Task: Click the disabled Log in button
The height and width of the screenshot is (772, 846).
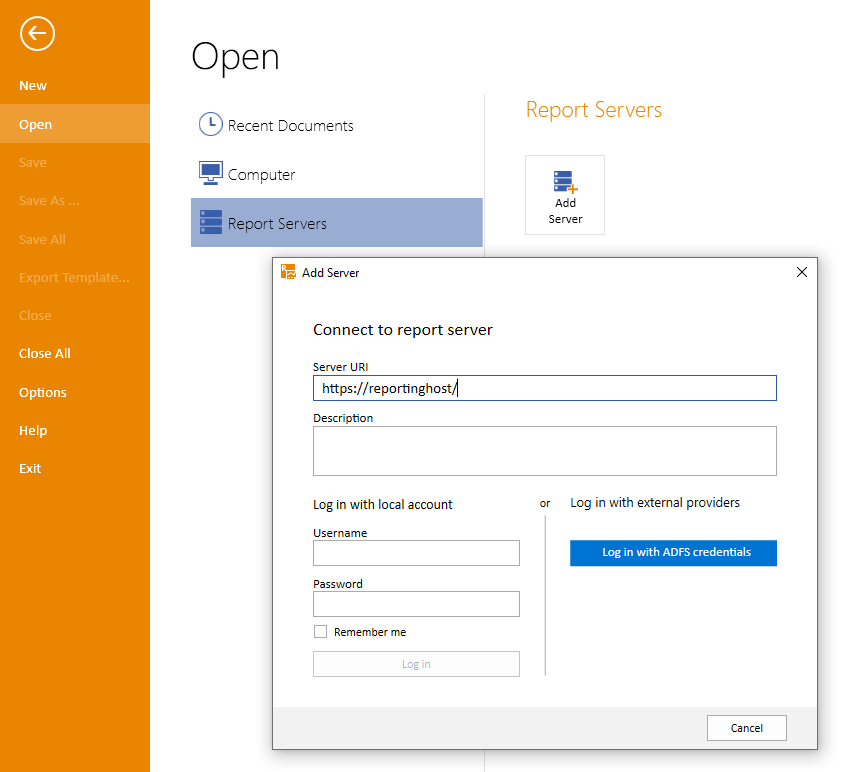Action: [x=416, y=663]
